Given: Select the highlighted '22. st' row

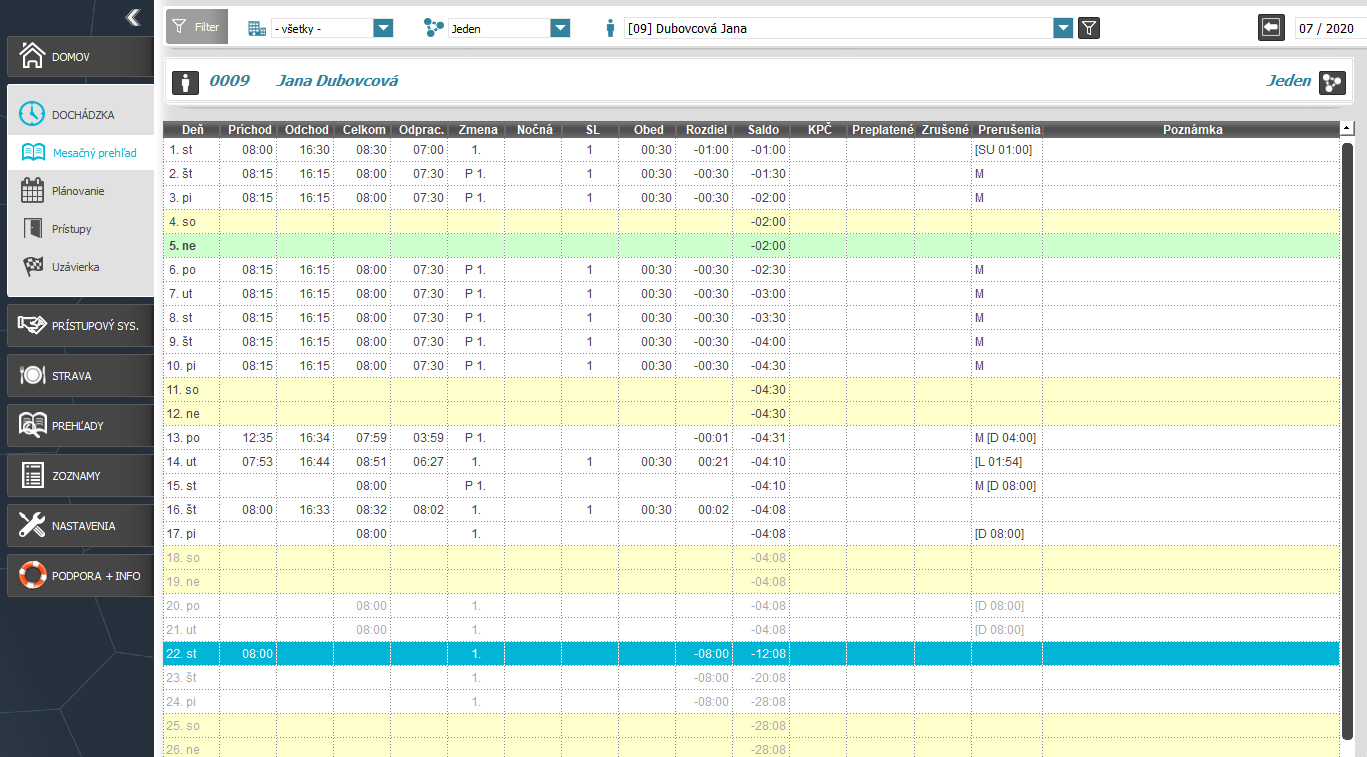Looking at the screenshot, I should tap(751, 654).
